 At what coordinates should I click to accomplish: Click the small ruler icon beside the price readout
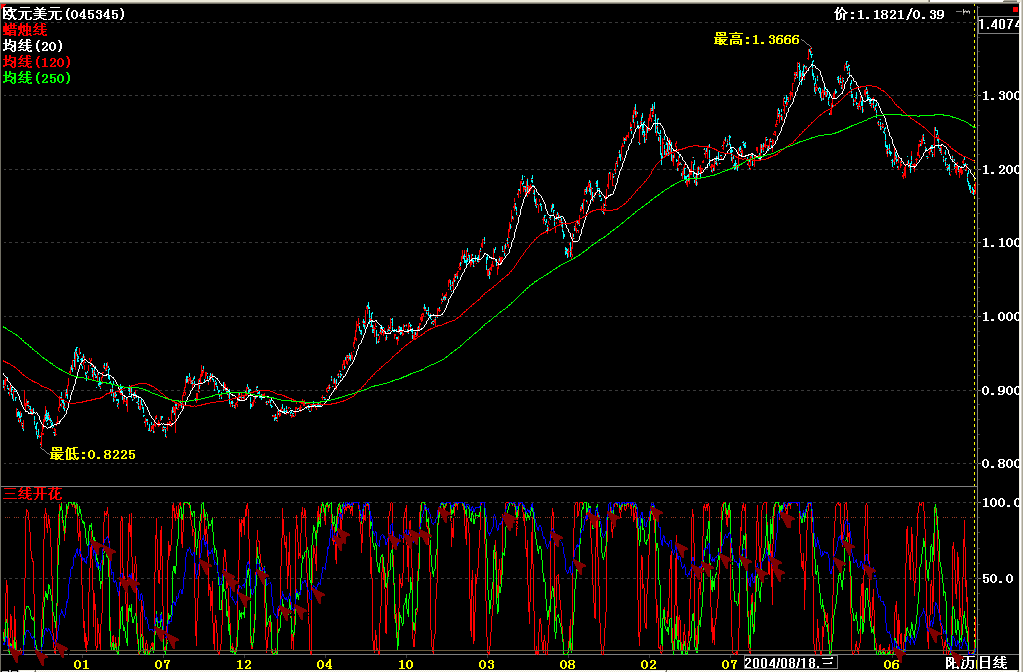point(963,12)
